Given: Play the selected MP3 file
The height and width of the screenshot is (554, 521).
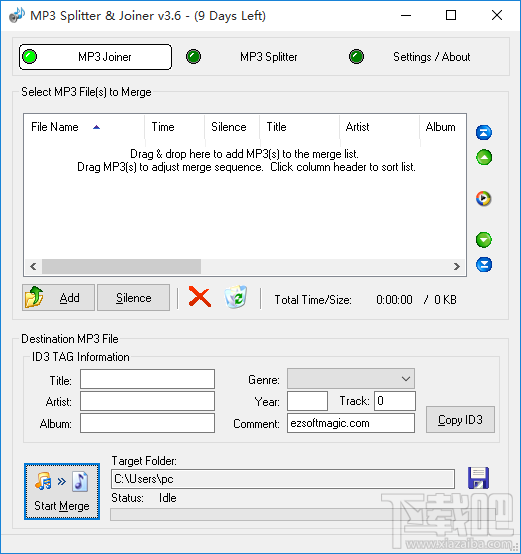Looking at the screenshot, I should pos(484,199).
